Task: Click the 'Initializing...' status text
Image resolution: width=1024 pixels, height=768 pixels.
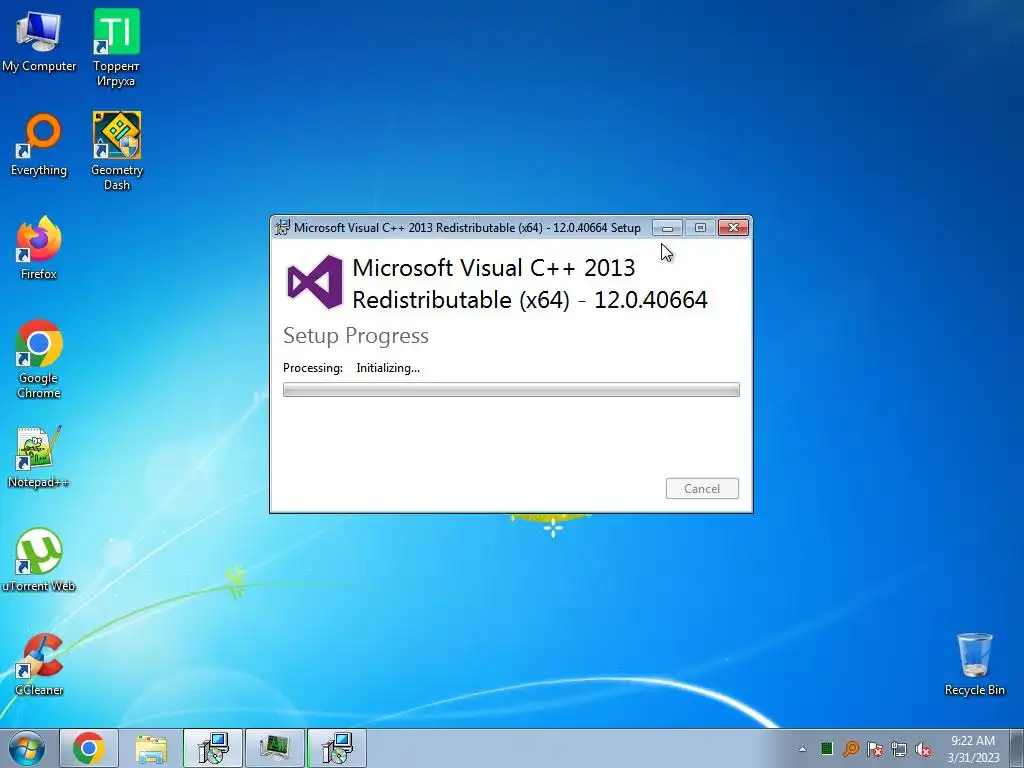Action: tap(388, 368)
